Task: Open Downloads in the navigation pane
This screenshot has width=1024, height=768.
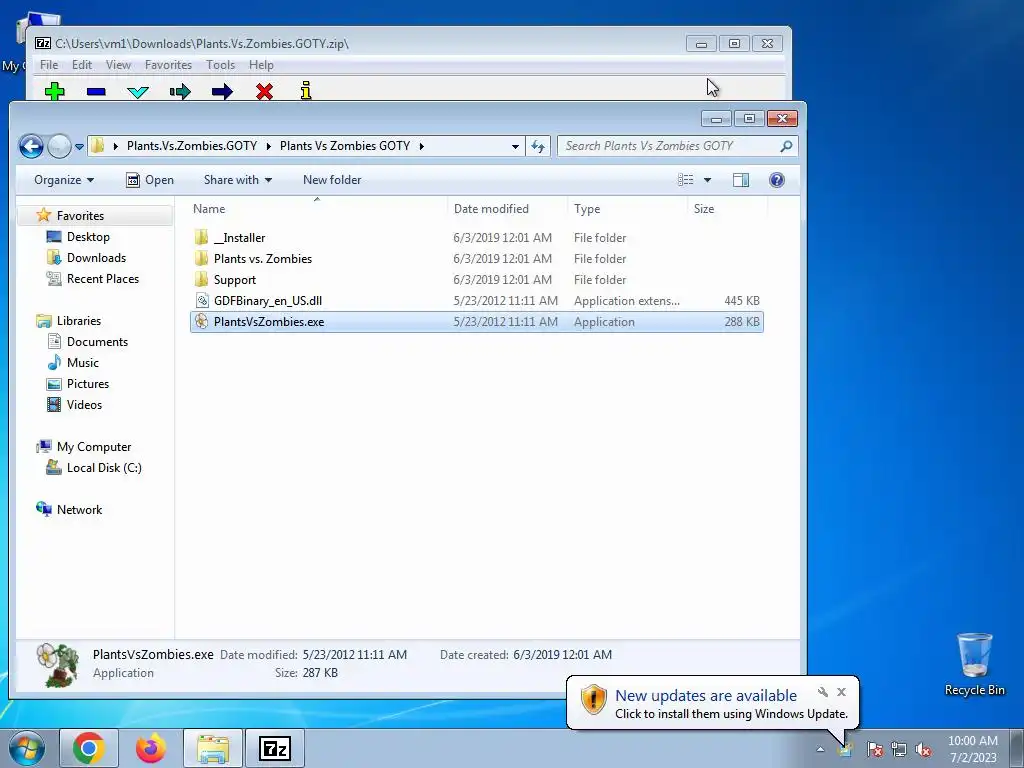Action: pos(96,257)
